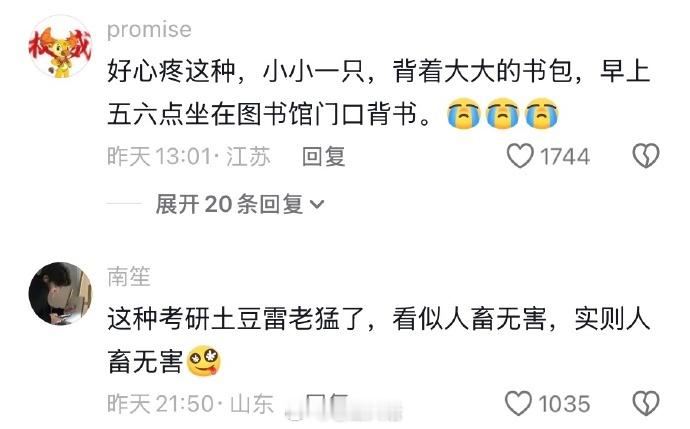Image resolution: width=690 pixels, height=429 pixels.
Task: Open 南笙's avatar profile picture
Action: [x=60, y=294]
